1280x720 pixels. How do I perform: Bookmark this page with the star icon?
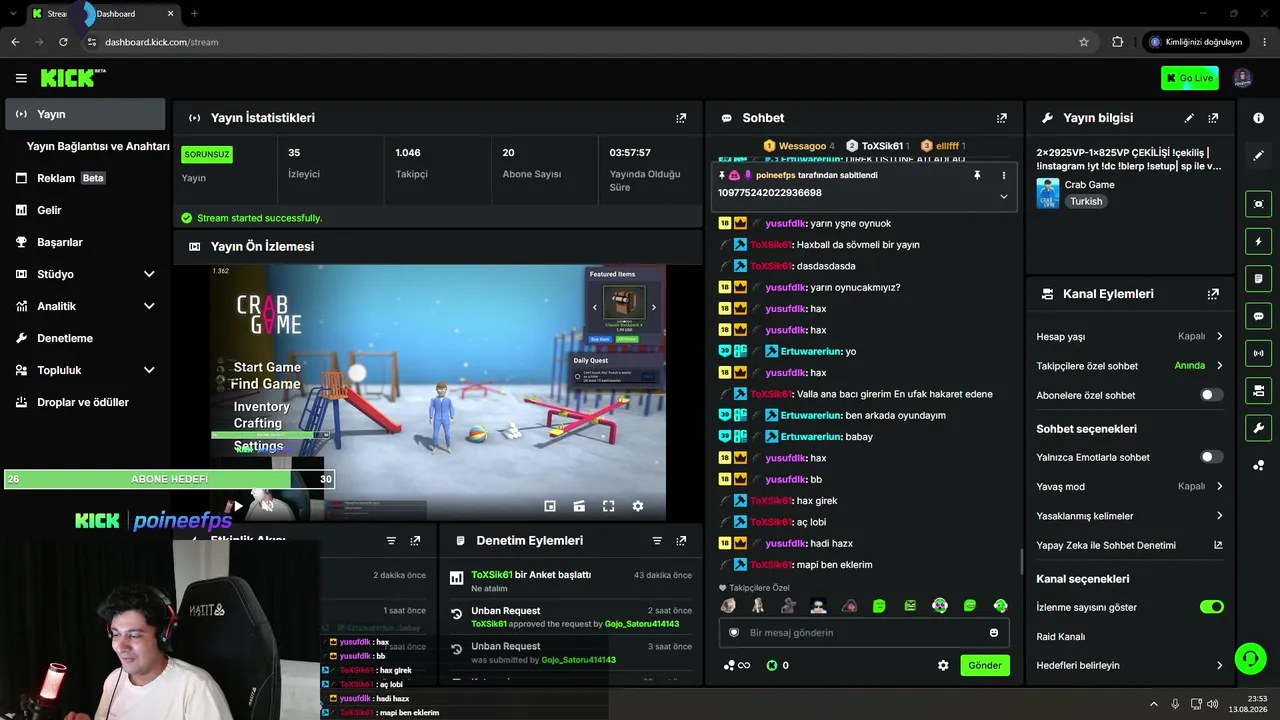coord(1084,42)
